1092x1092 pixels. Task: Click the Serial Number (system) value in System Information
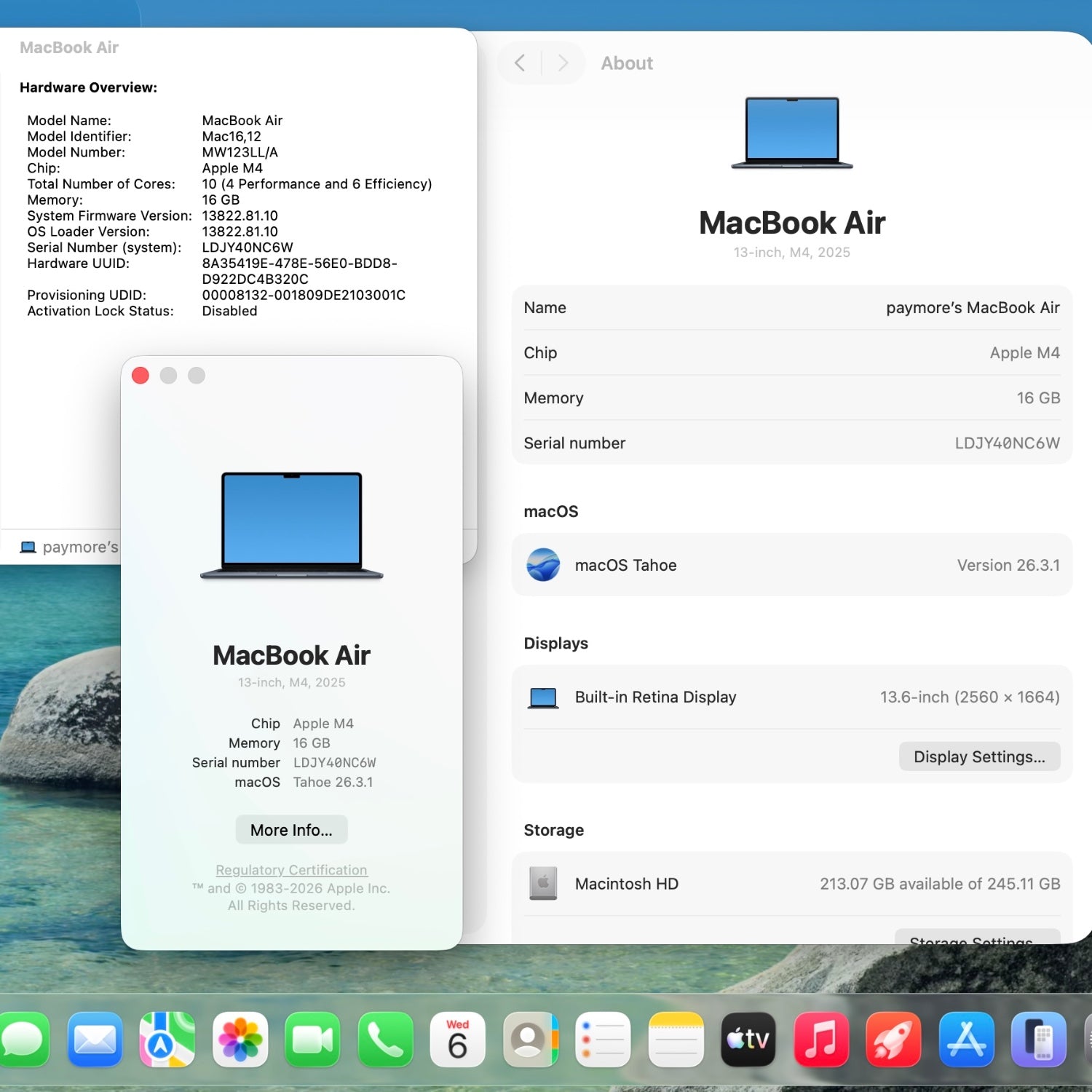click(x=248, y=248)
